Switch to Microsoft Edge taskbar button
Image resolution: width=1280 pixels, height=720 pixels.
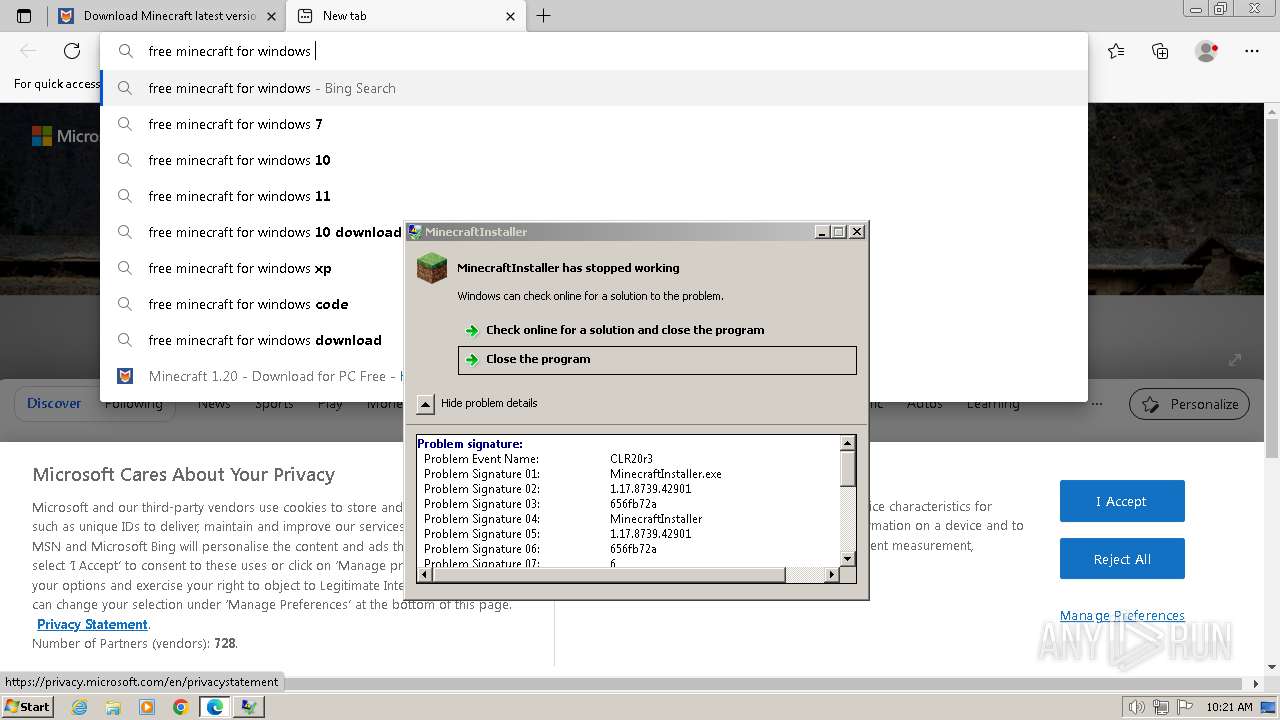click(x=214, y=707)
